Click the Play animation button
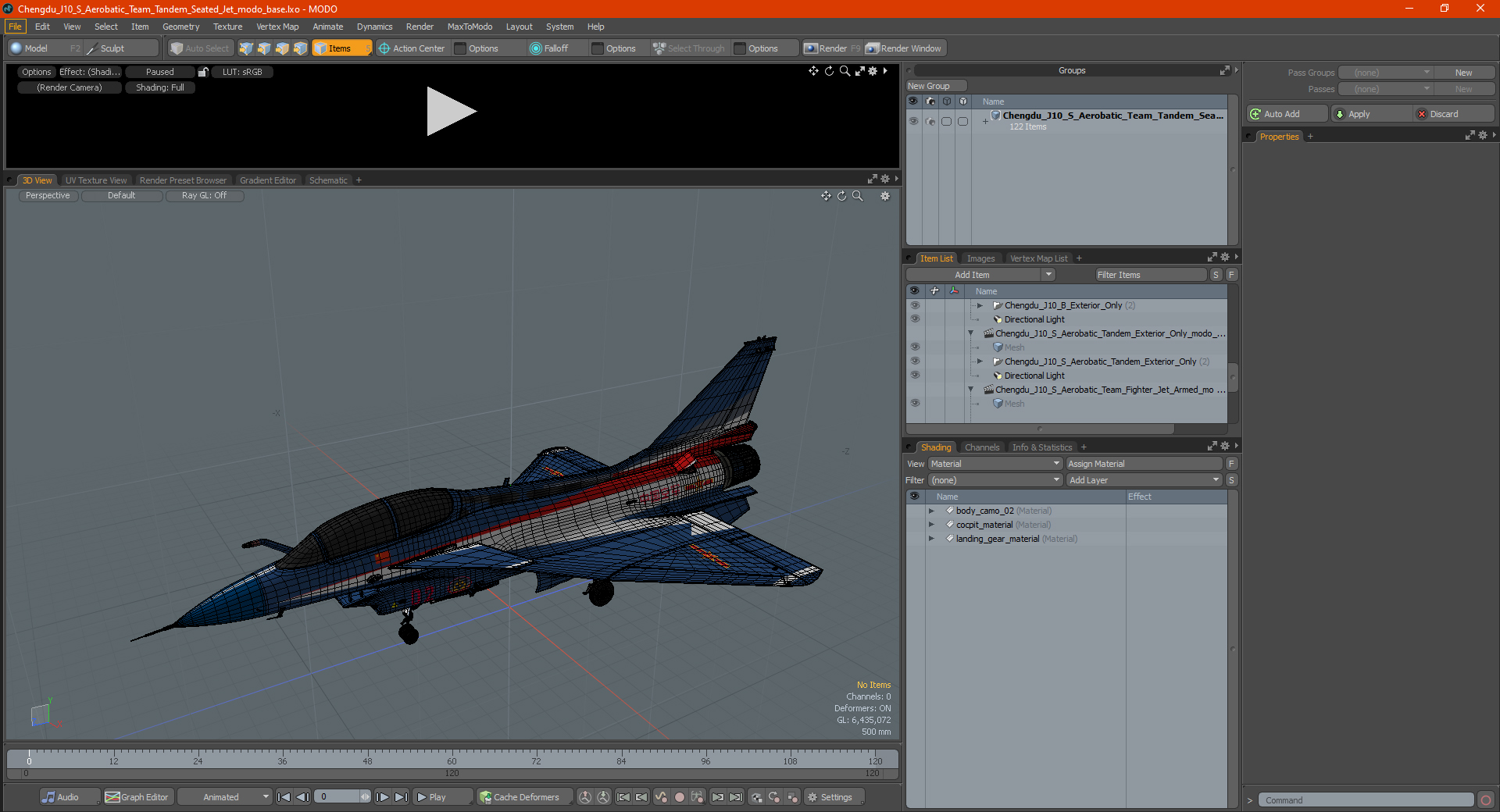This screenshot has height=812, width=1500. pyautogui.click(x=441, y=797)
